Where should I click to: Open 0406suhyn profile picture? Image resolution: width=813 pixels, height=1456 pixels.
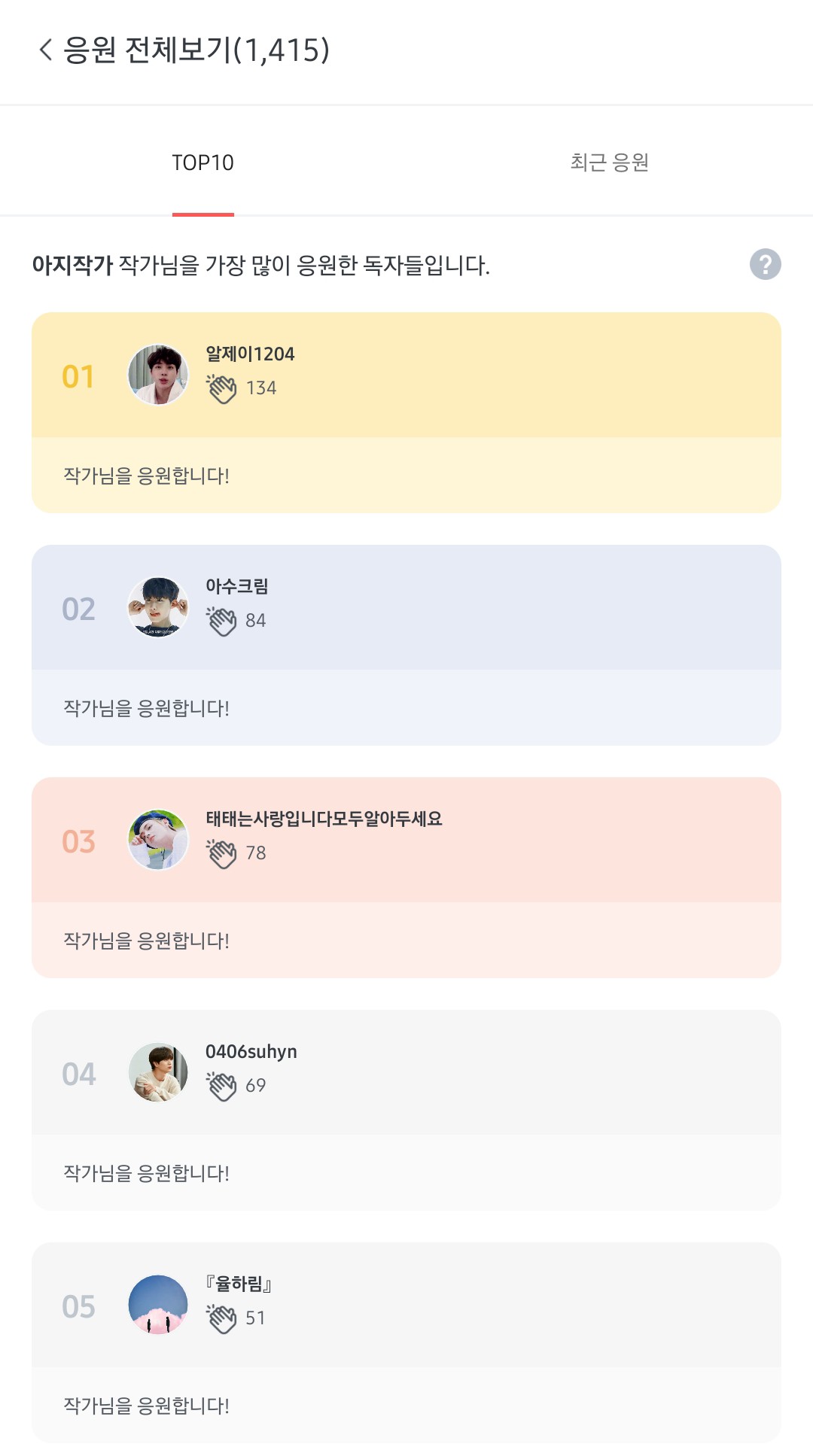pos(158,1072)
